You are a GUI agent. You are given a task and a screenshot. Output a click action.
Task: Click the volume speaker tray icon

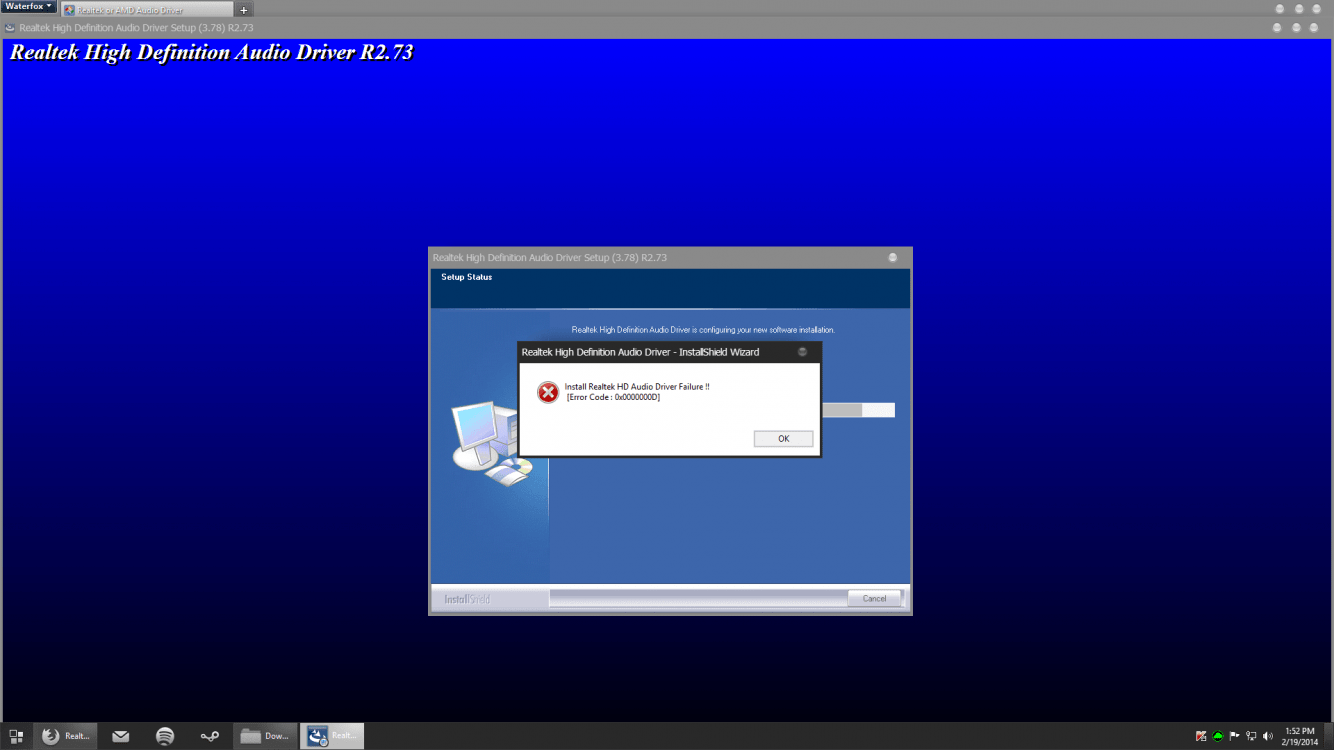pyautogui.click(x=1267, y=736)
